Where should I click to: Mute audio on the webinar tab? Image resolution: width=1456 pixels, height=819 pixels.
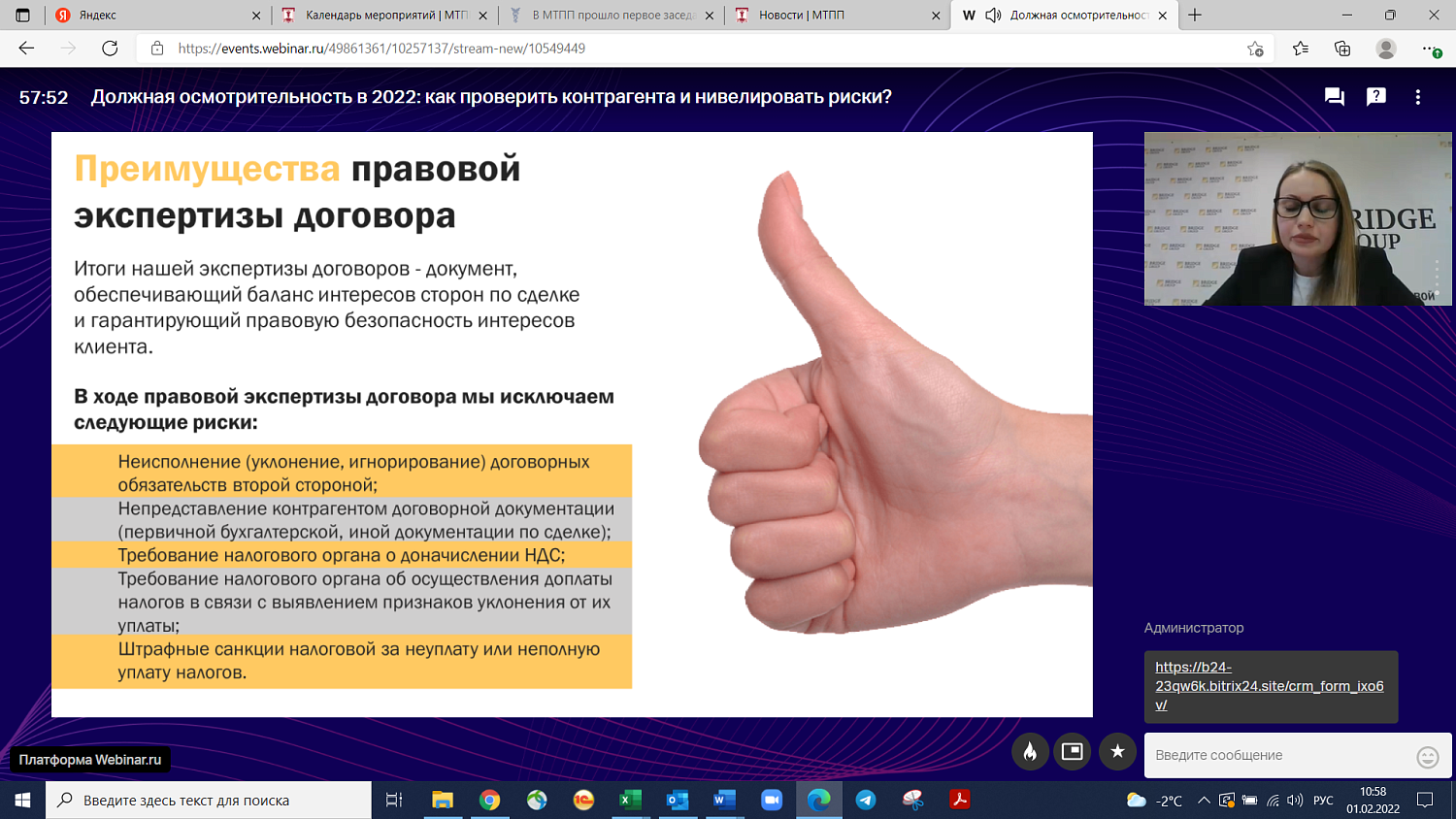click(x=993, y=16)
